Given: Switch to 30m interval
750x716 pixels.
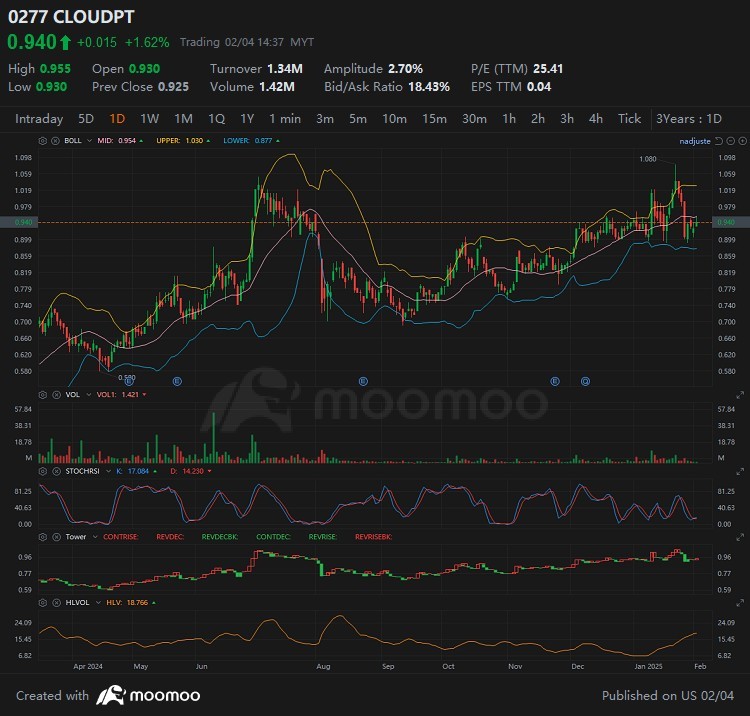Looking at the screenshot, I should pyautogui.click(x=474, y=119).
